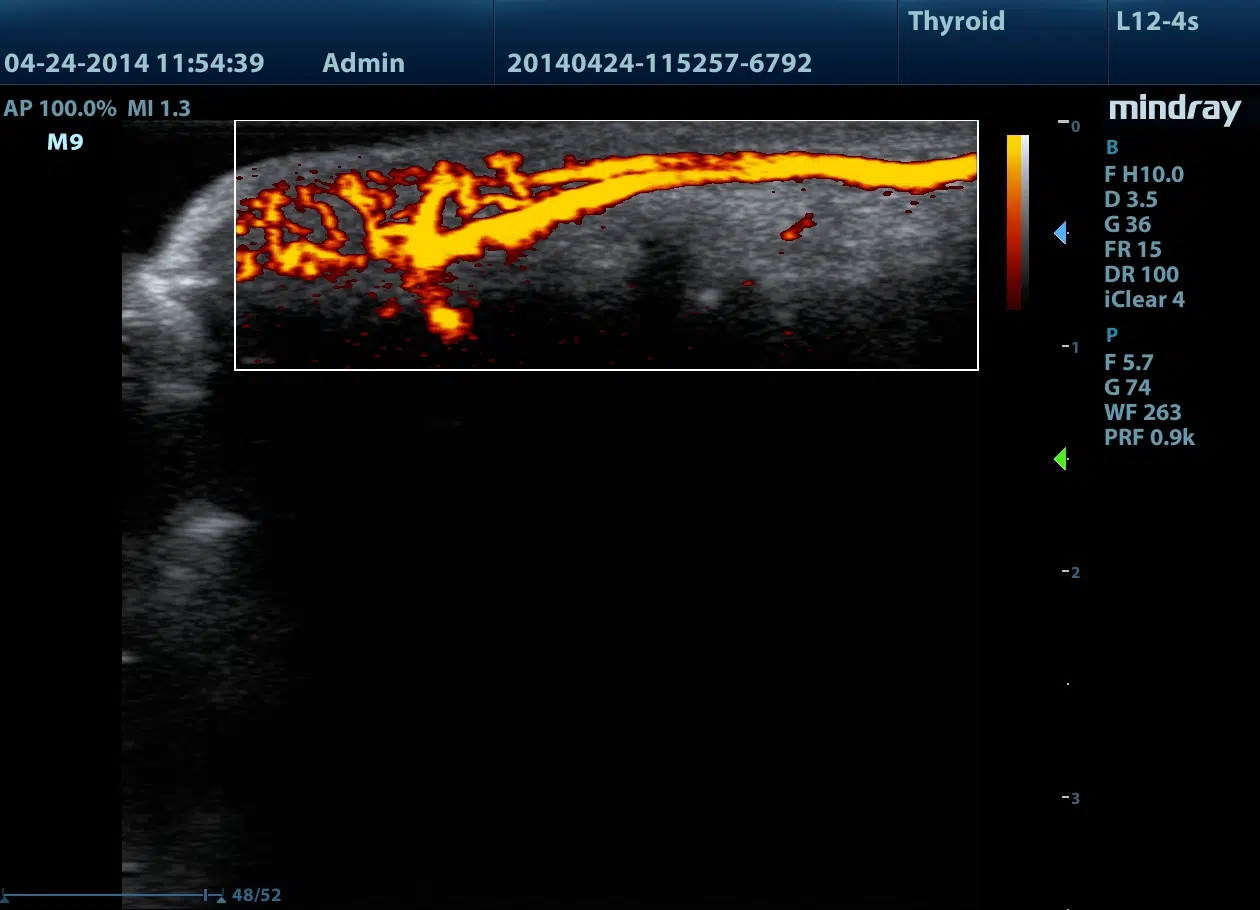
Task: Click the blue focus position arrow marker
Action: pos(1061,233)
